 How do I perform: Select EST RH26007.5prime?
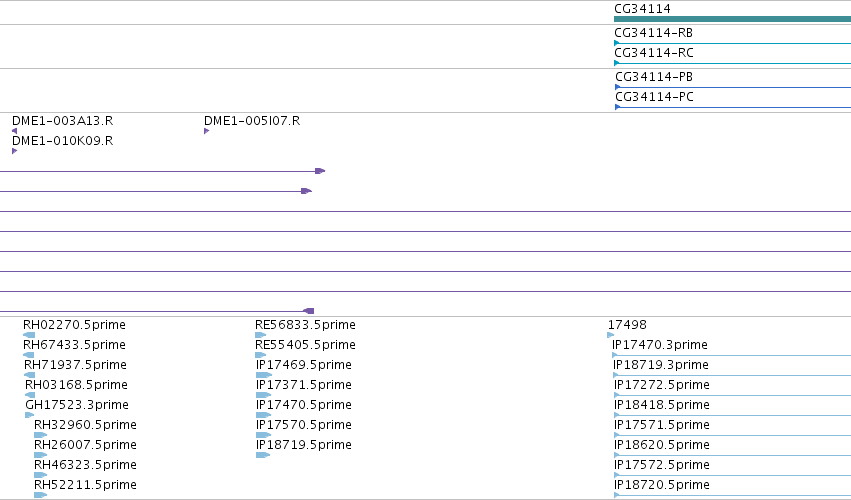[x=85, y=445]
